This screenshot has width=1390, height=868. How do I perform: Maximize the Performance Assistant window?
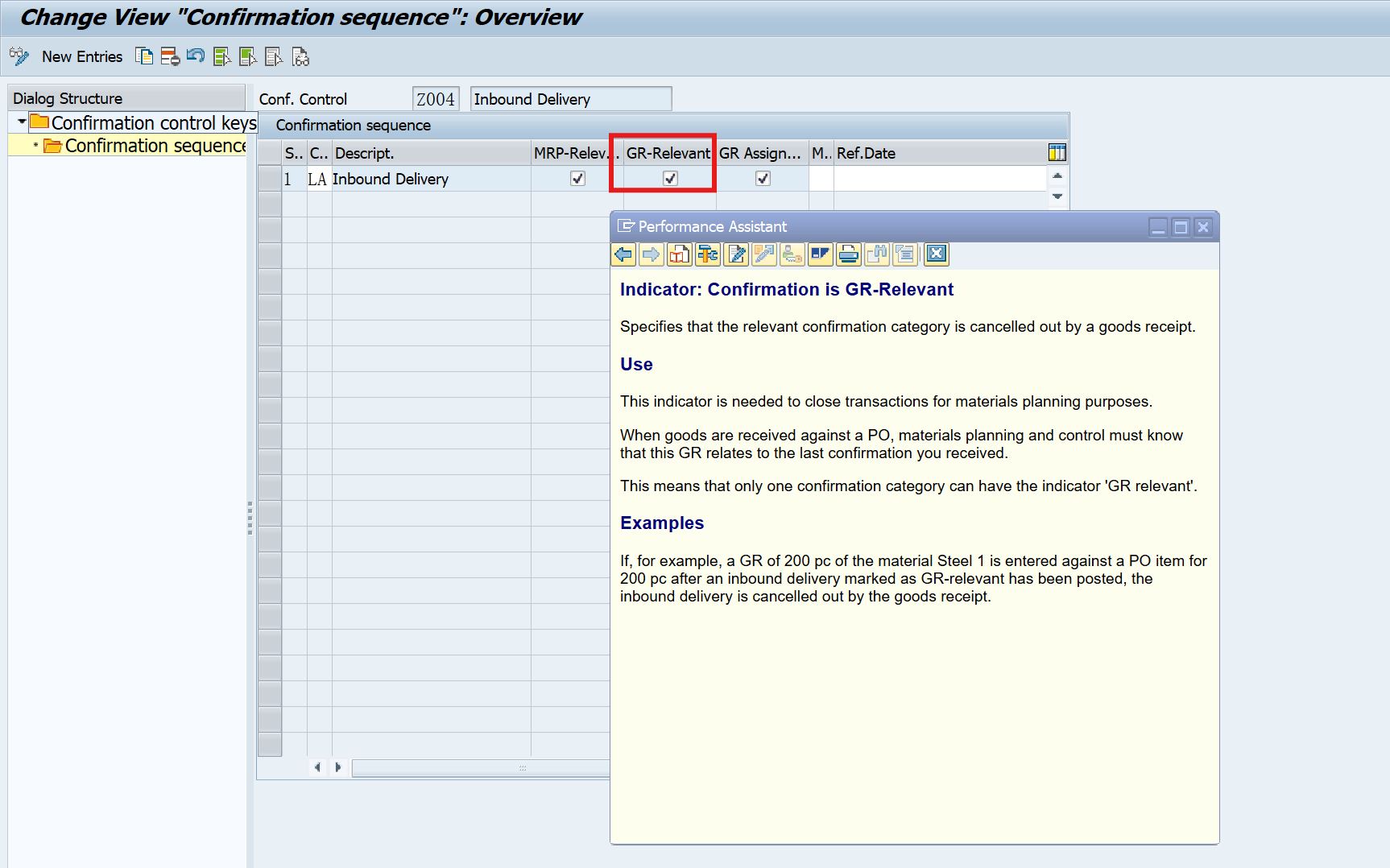[x=1181, y=227]
